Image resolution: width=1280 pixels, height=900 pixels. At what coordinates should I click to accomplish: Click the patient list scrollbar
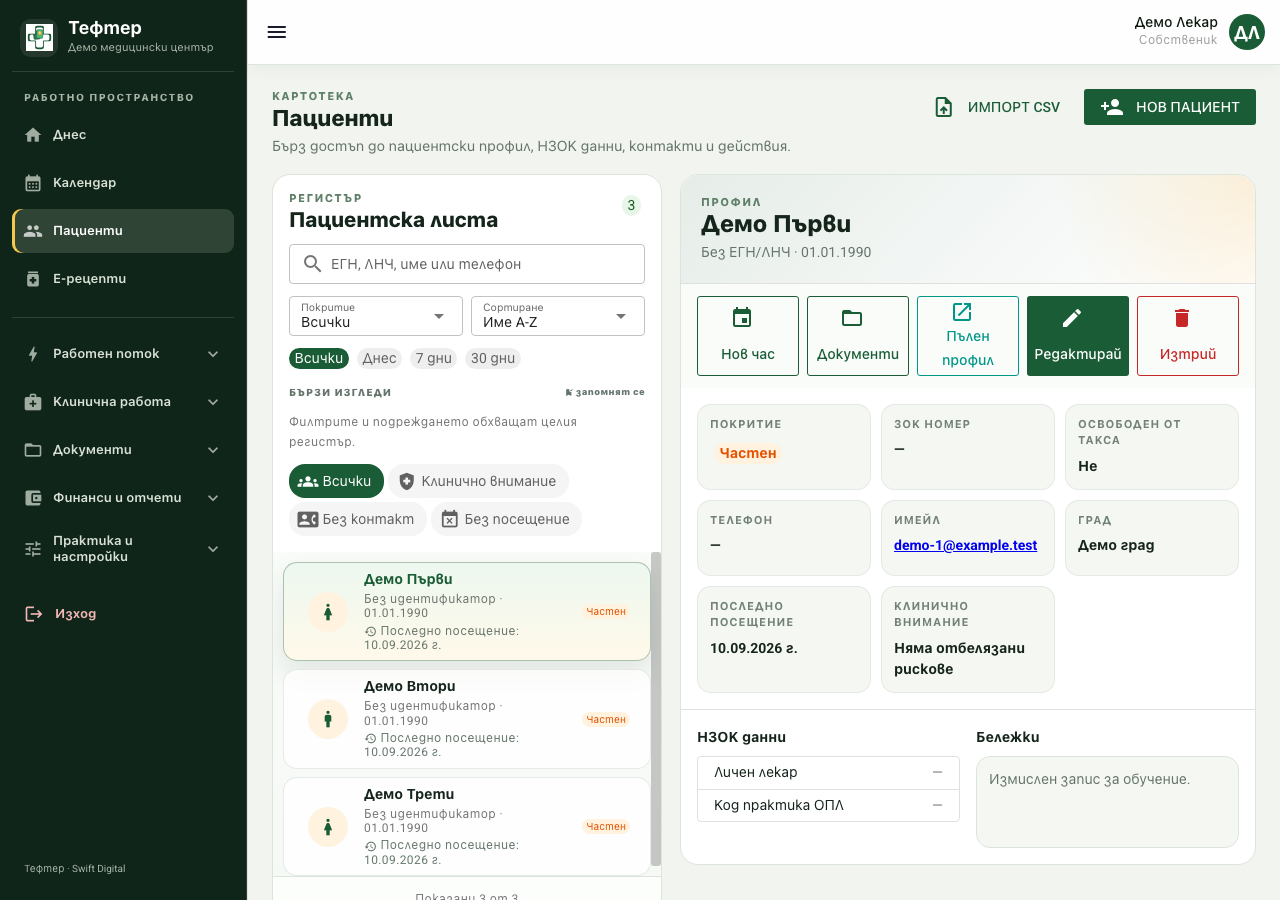pos(656,709)
